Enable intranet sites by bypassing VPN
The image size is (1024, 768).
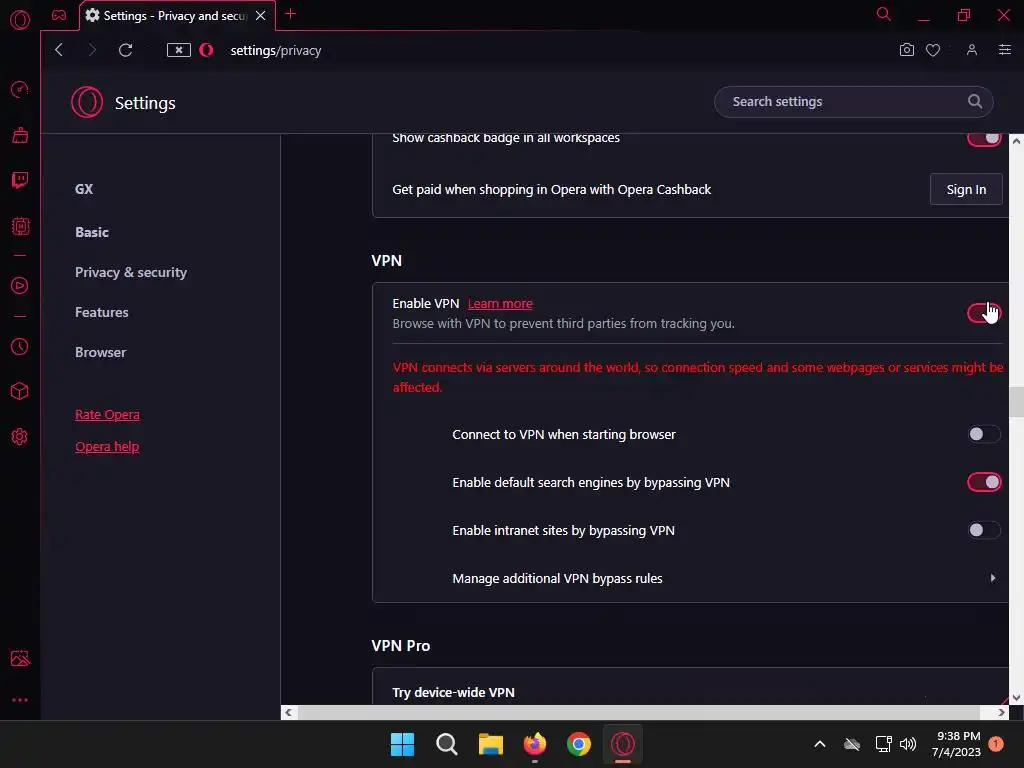(x=984, y=530)
